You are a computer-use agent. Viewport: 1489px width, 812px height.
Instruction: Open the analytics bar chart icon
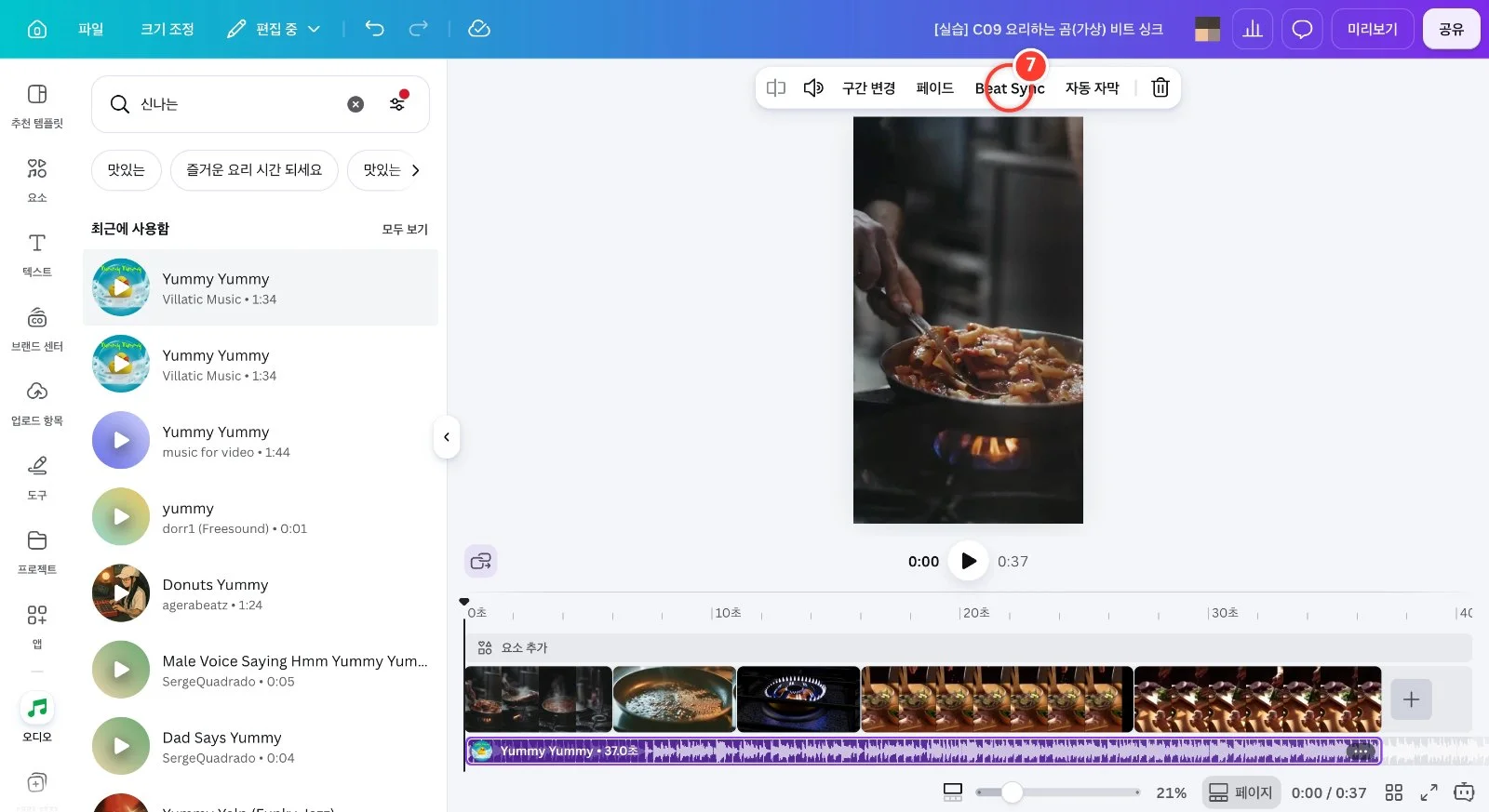1253,29
